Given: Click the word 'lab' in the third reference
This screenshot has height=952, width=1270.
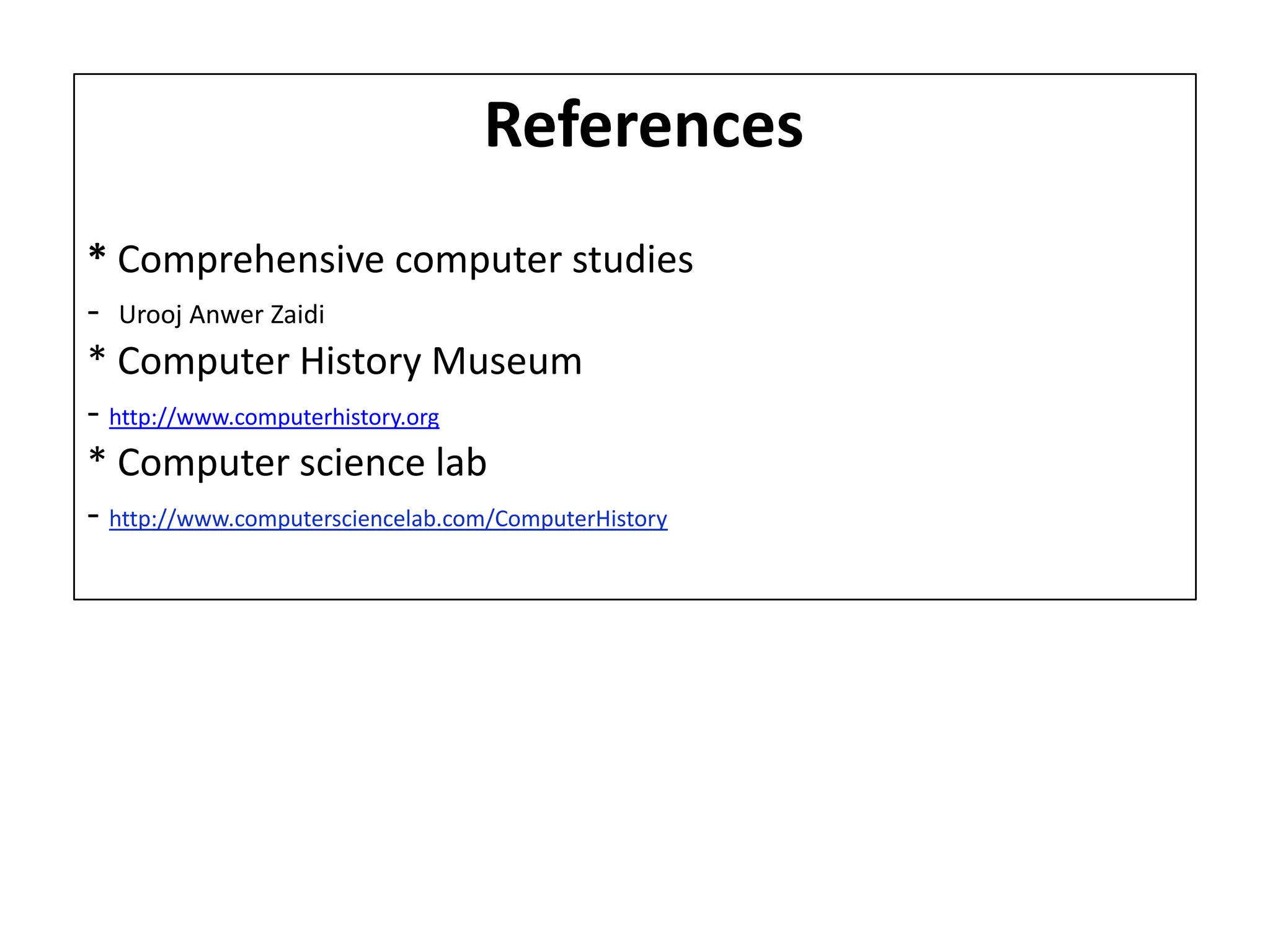Looking at the screenshot, I should (x=461, y=462).
